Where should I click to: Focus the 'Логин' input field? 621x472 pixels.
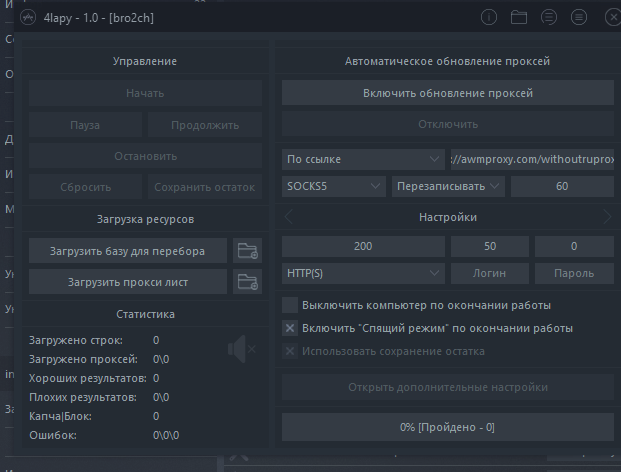(490, 273)
